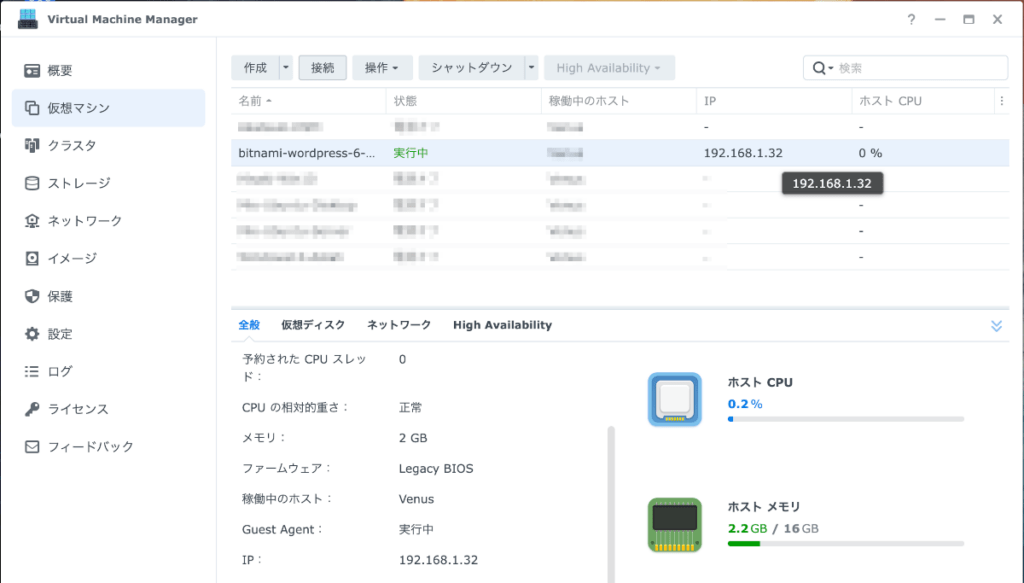The width and height of the screenshot is (1024, 583).
Task: Select ストレージ in the sidebar menu
Action: tap(108, 183)
